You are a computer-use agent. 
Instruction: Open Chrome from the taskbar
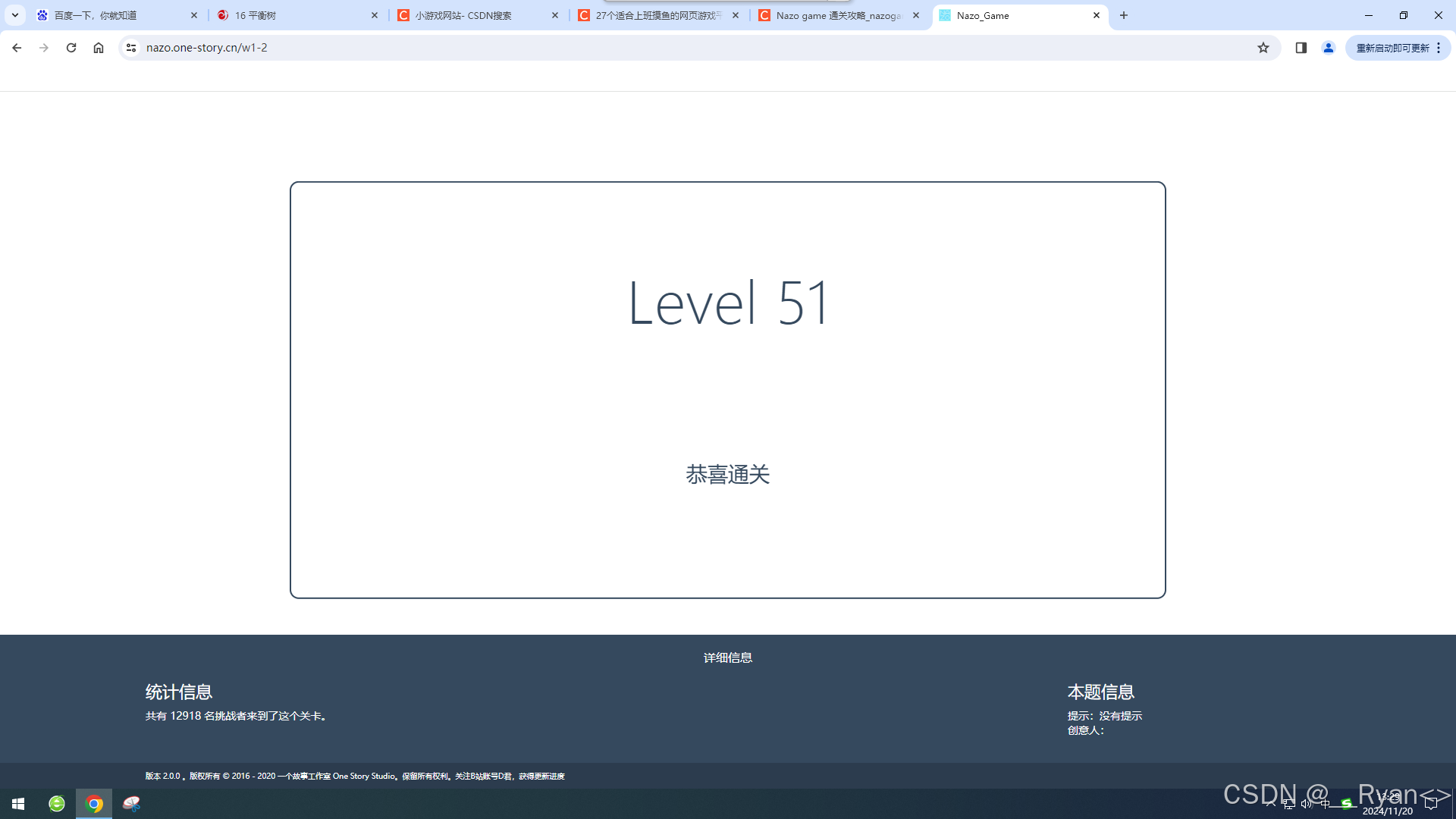[94, 804]
